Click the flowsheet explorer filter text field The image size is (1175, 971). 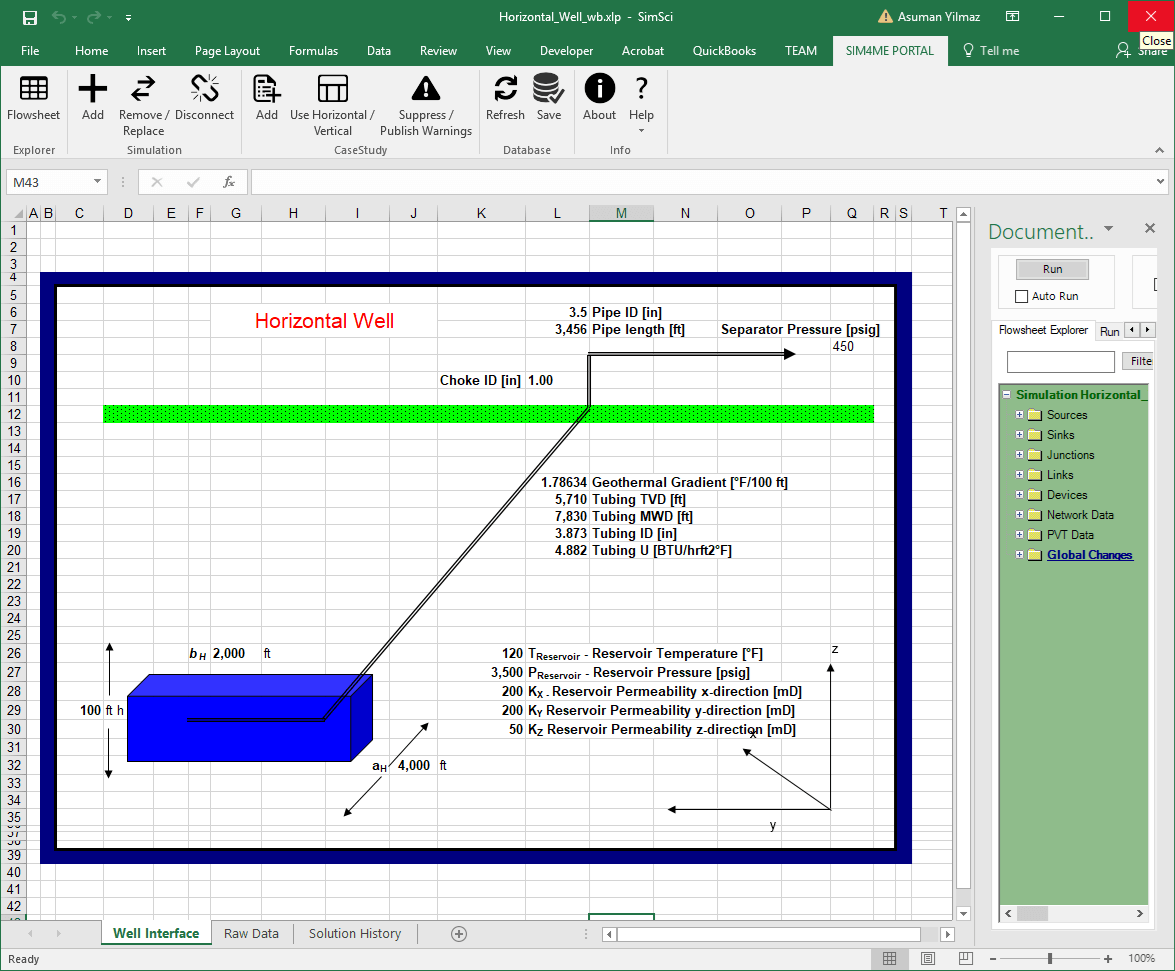(1060, 361)
